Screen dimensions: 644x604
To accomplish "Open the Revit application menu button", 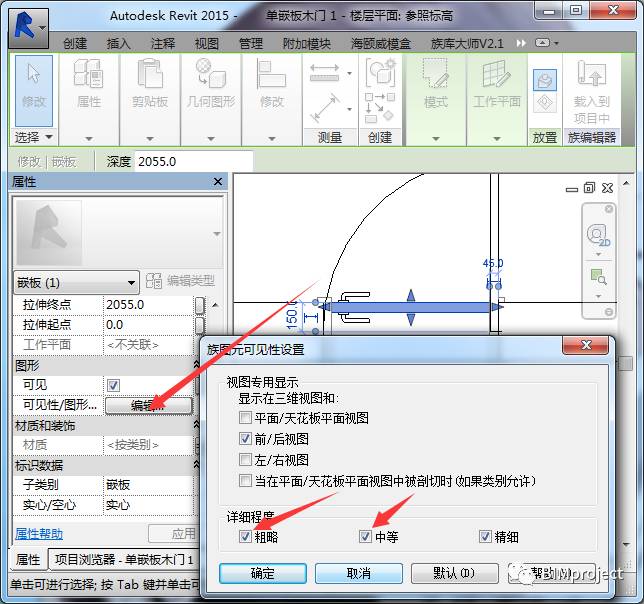I will (28, 28).
